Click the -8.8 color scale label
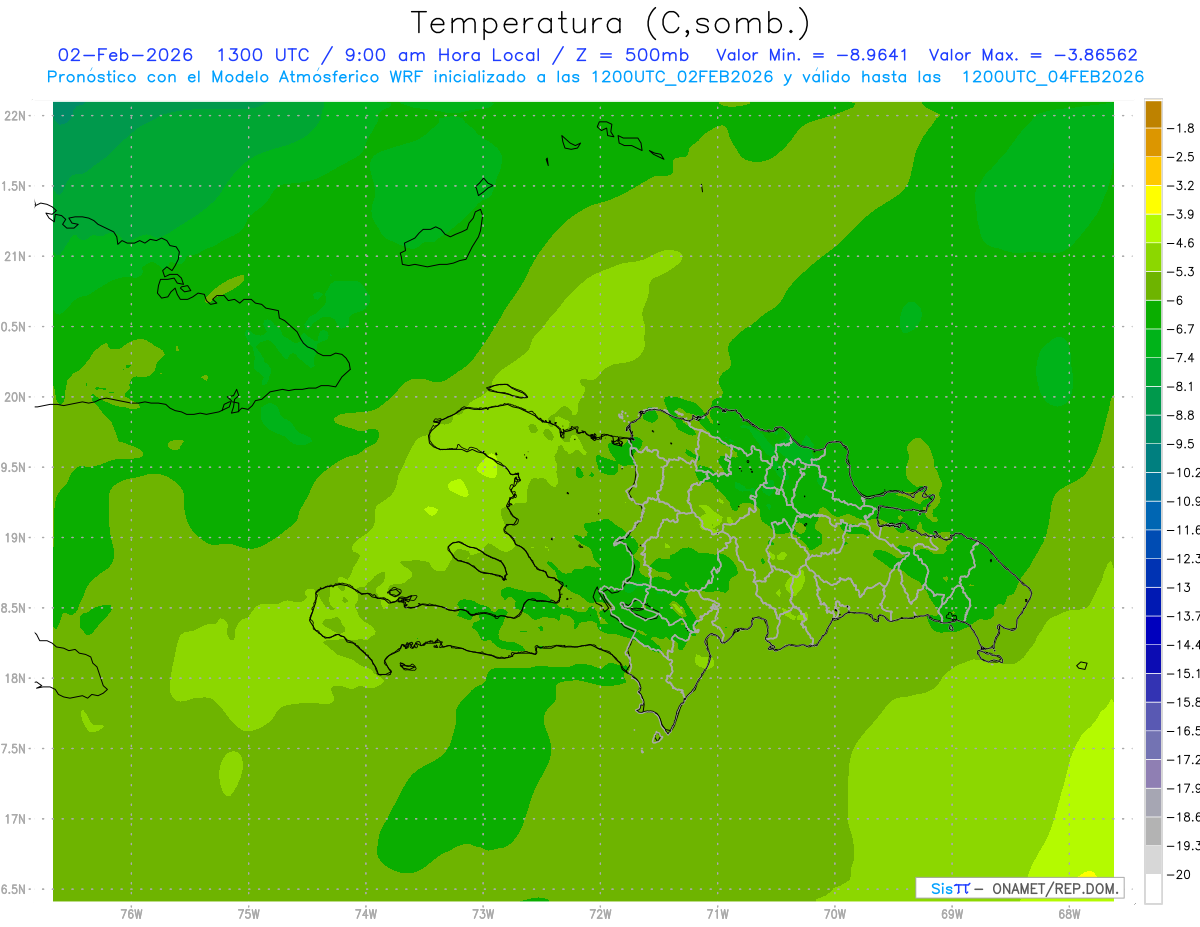The height and width of the screenshot is (927, 1200). (x=1181, y=415)
